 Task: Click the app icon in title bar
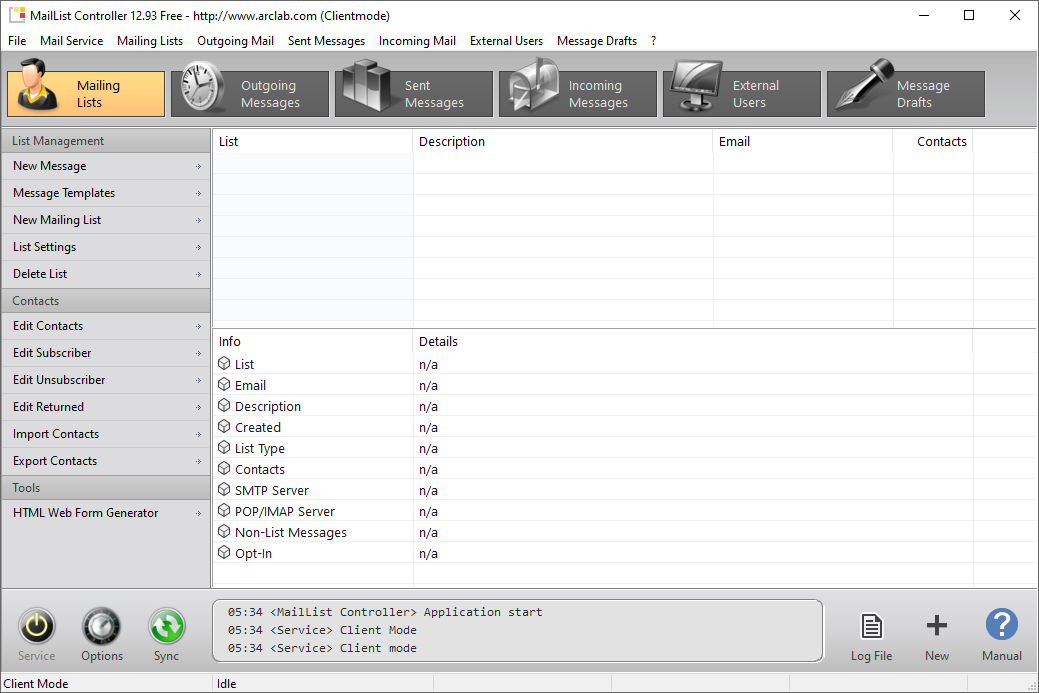[17, 15]
